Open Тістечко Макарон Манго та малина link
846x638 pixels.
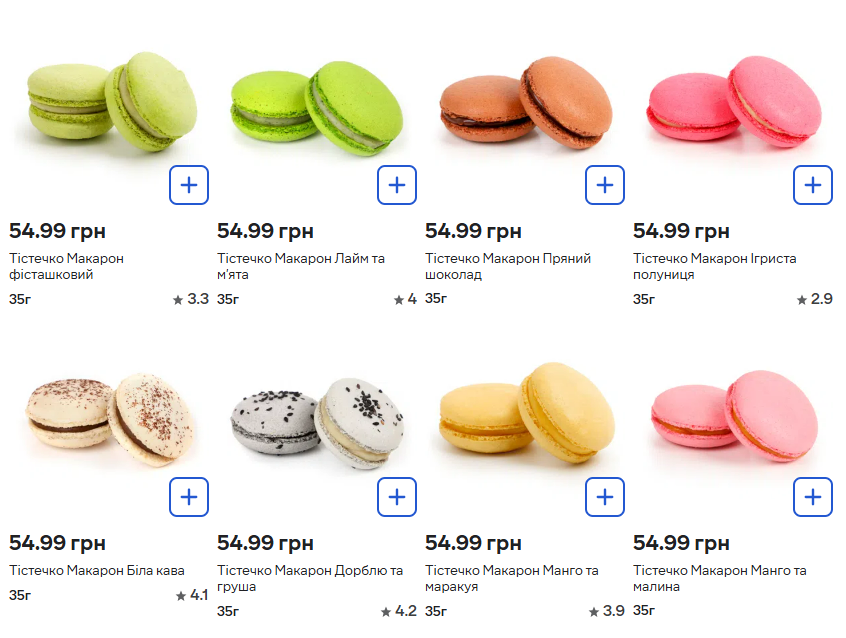[719, 578]
